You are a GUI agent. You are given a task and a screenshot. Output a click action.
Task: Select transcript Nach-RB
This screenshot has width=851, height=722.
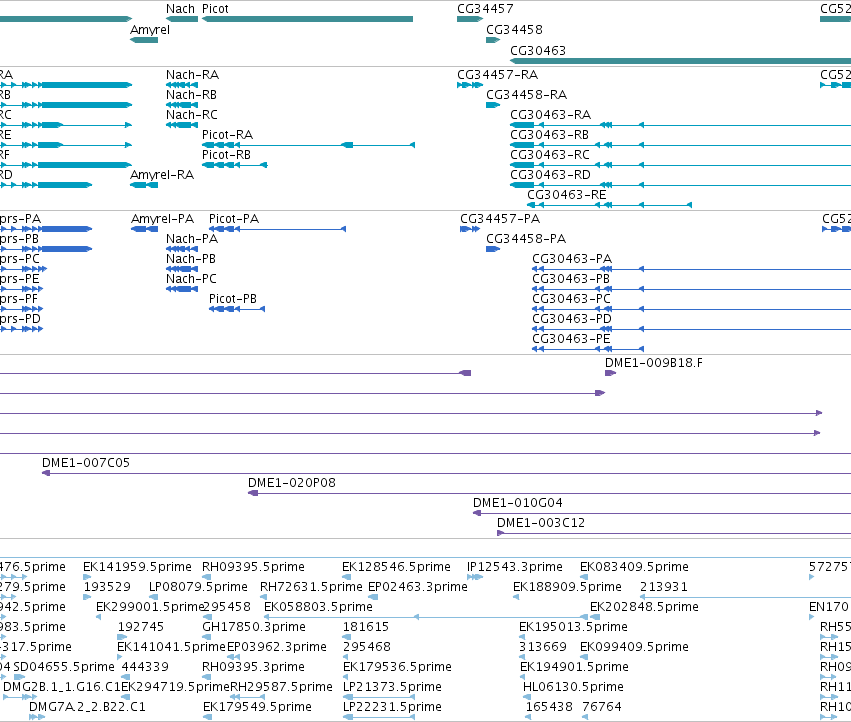coord(192,95)
